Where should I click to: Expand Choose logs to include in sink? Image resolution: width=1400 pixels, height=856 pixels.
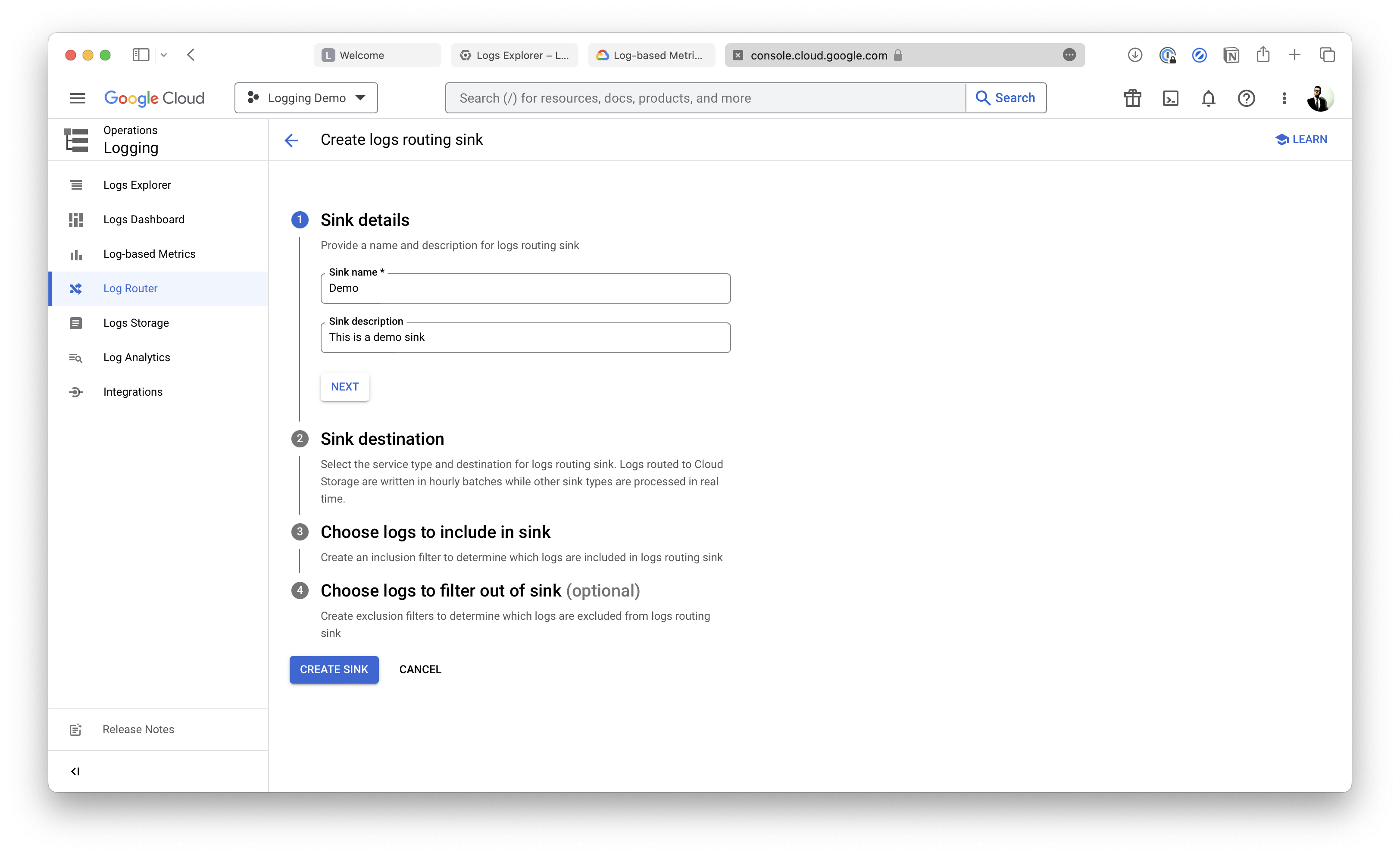[435, 532]
